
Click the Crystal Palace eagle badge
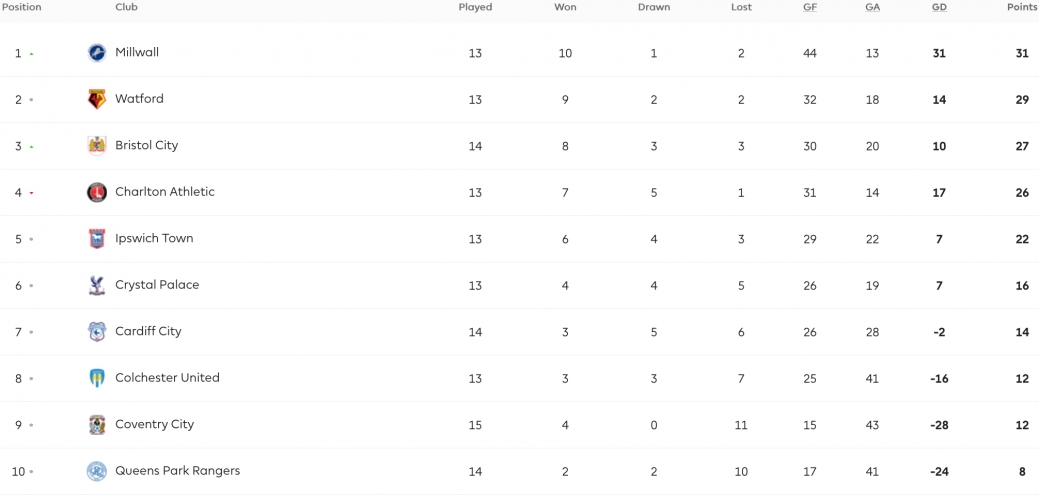click(x=97, y=285)
